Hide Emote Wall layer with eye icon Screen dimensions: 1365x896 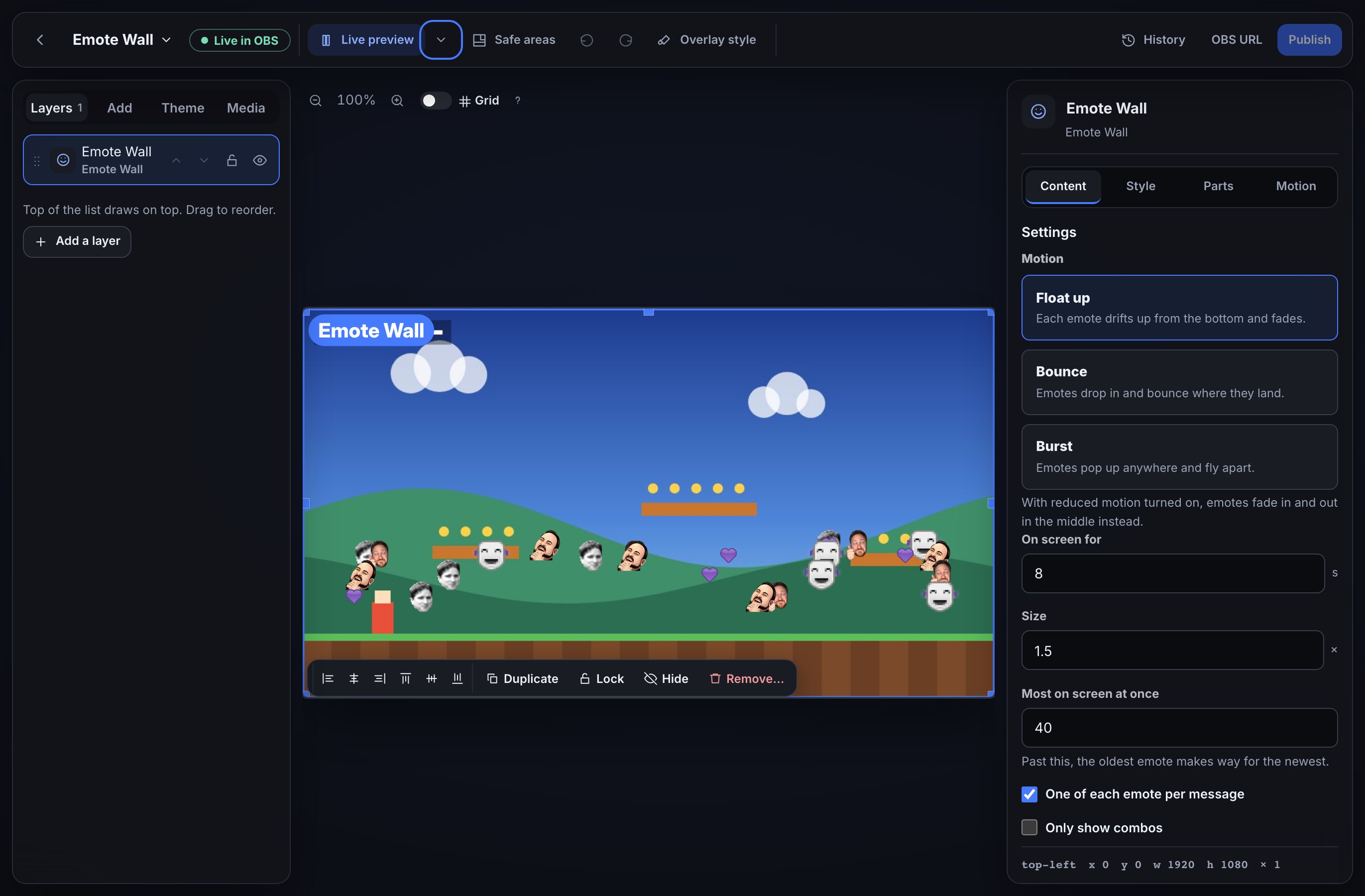[x=260, y=160]
